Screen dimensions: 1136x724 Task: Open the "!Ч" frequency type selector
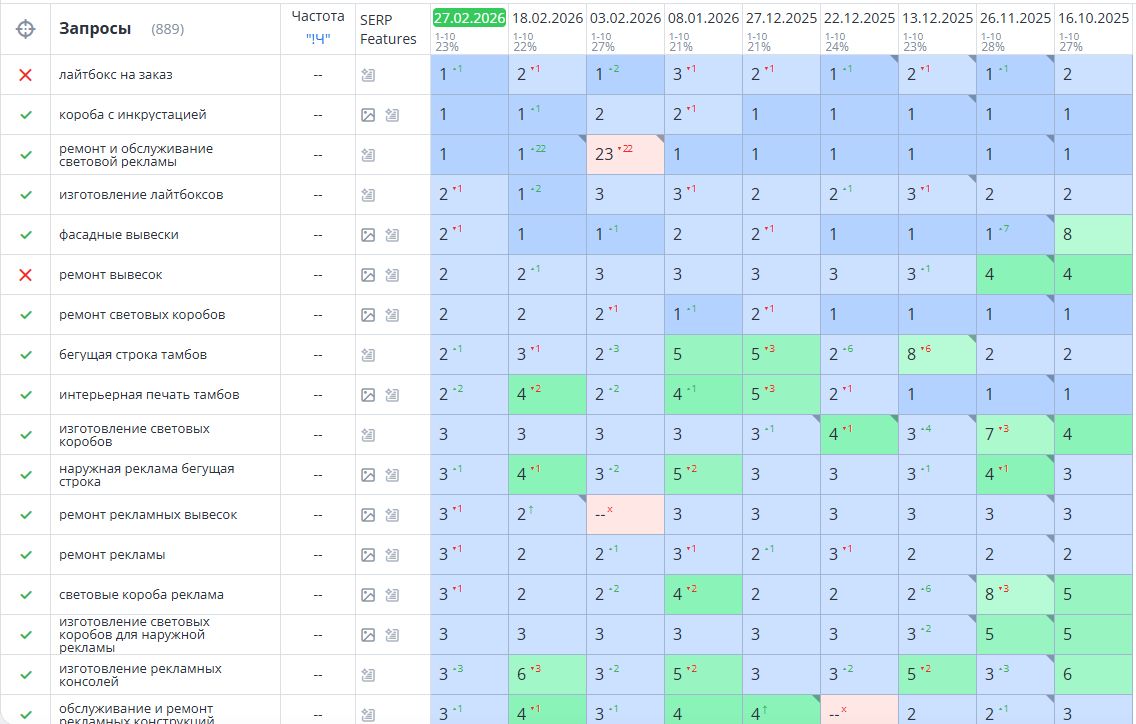[317, 40]
